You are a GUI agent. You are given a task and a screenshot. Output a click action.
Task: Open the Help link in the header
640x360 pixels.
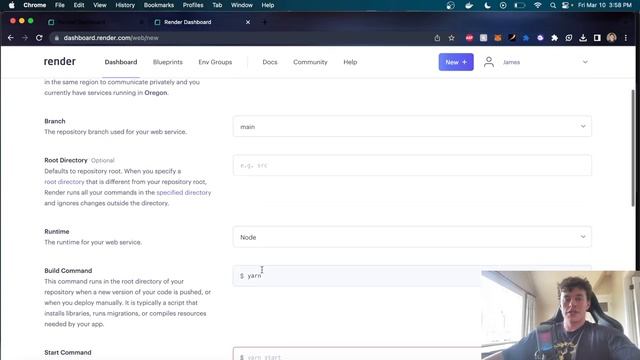350,62
